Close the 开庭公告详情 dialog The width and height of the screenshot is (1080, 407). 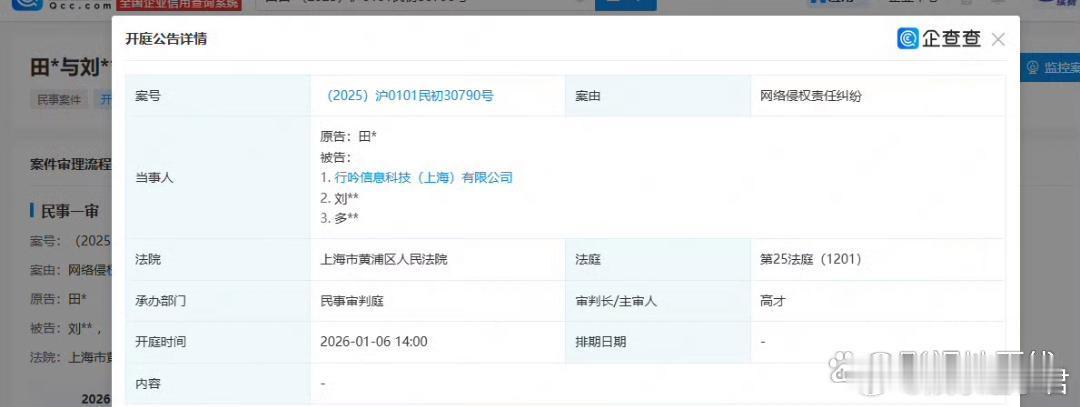click(x=998, y=40)
